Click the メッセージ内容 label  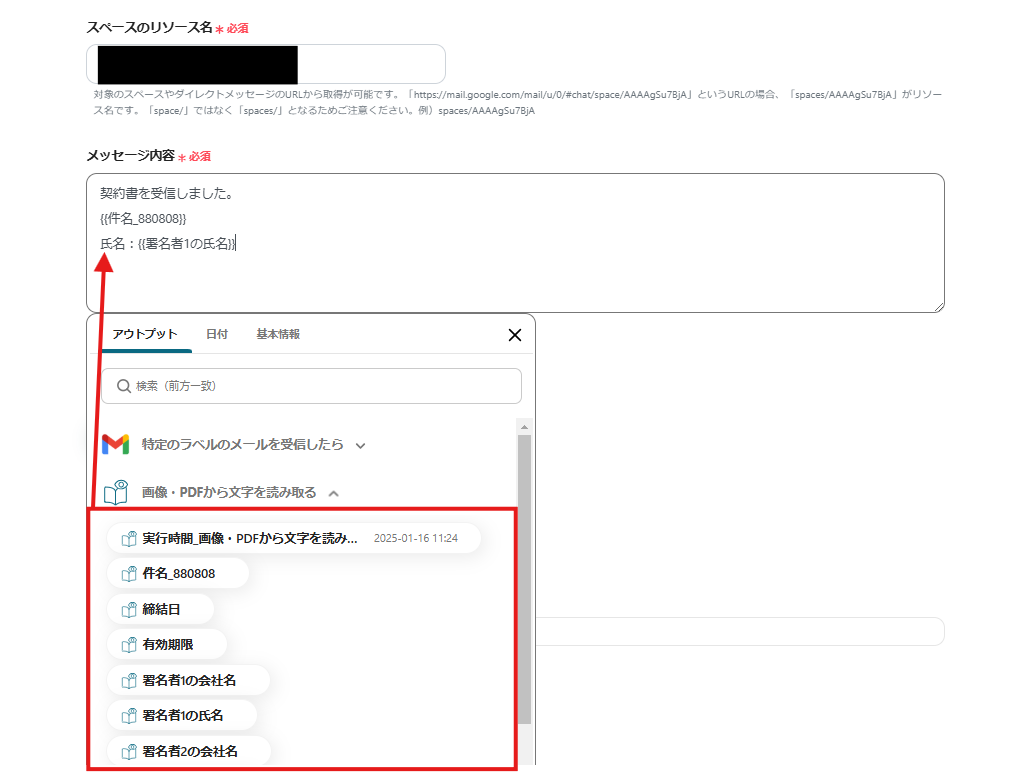pyautogui.click(x=131, y=156)
